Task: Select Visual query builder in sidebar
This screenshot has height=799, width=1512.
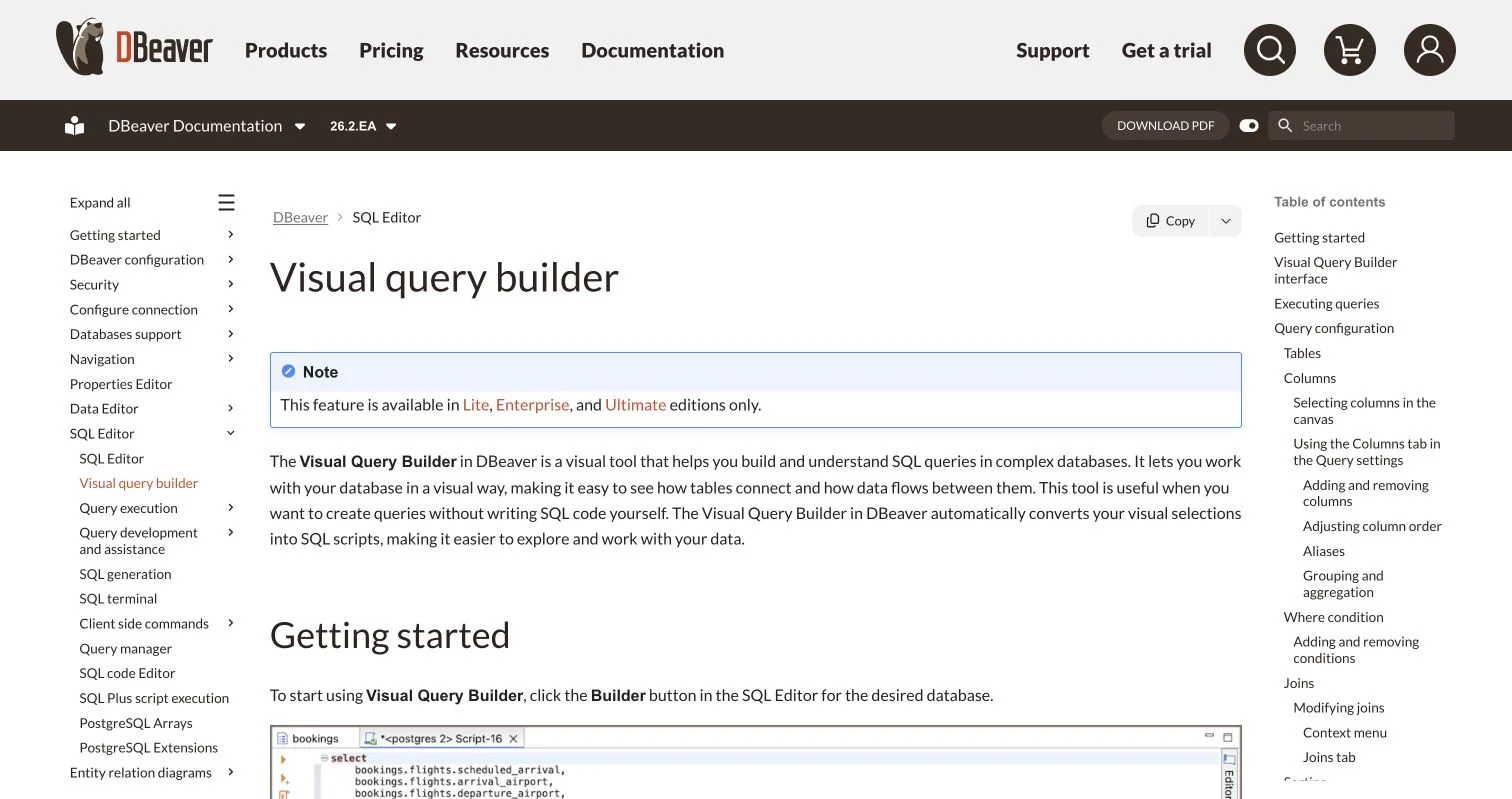Action: tap(139, 483)
